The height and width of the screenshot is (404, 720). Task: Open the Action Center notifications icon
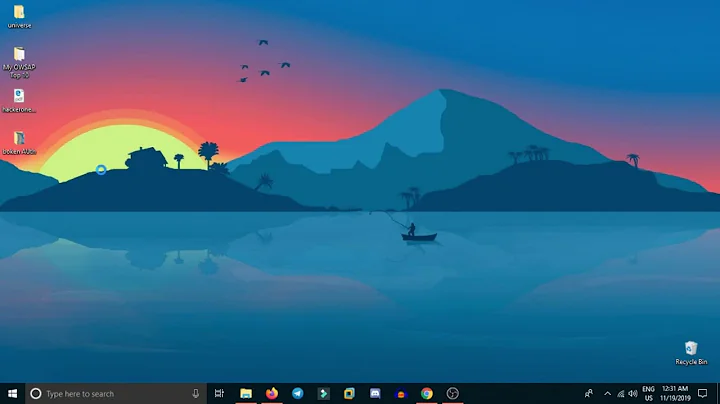(703, 393)
